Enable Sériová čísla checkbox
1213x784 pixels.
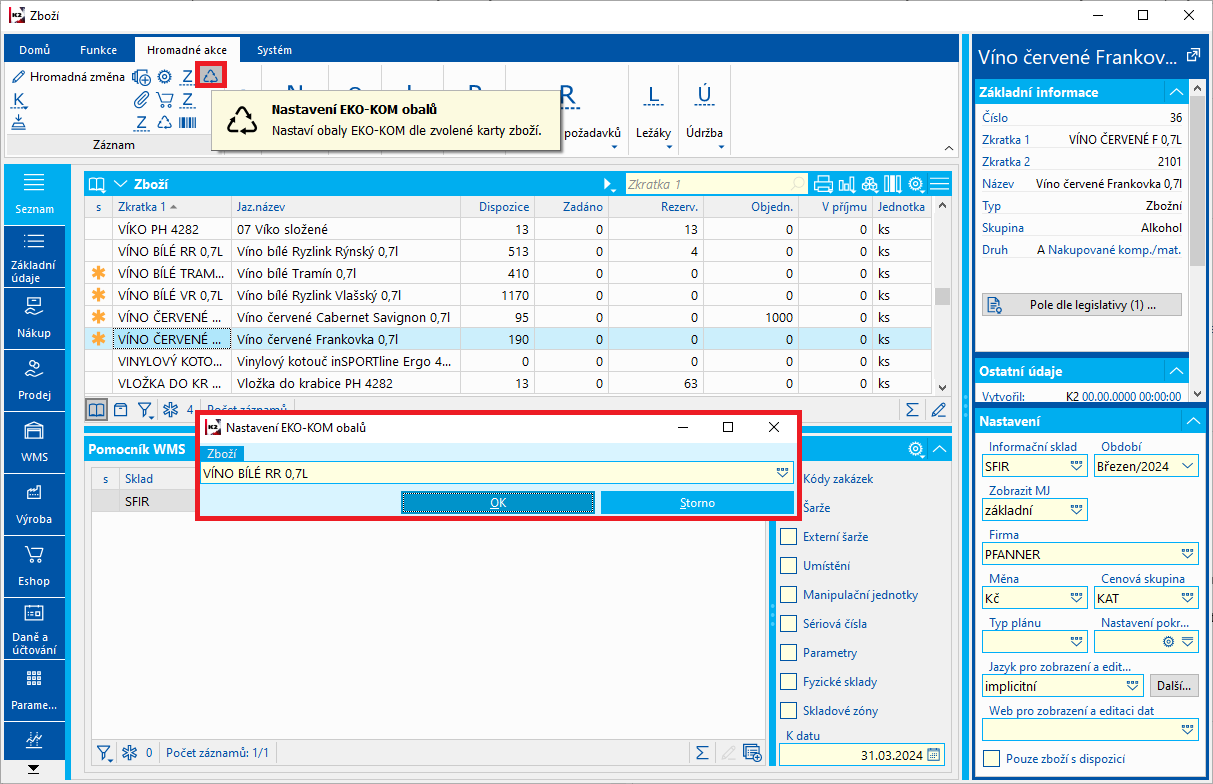coord(788,624)
